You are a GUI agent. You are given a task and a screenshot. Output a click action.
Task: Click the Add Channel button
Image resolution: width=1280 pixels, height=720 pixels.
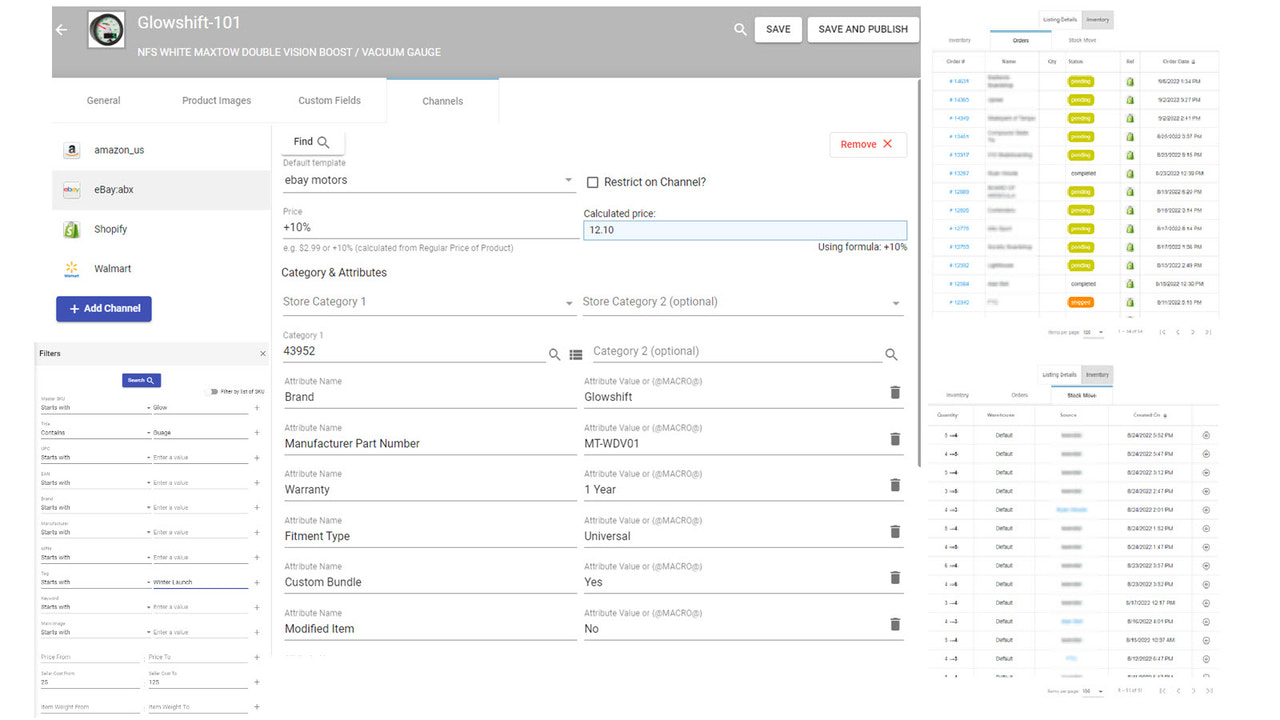[103, 309]
